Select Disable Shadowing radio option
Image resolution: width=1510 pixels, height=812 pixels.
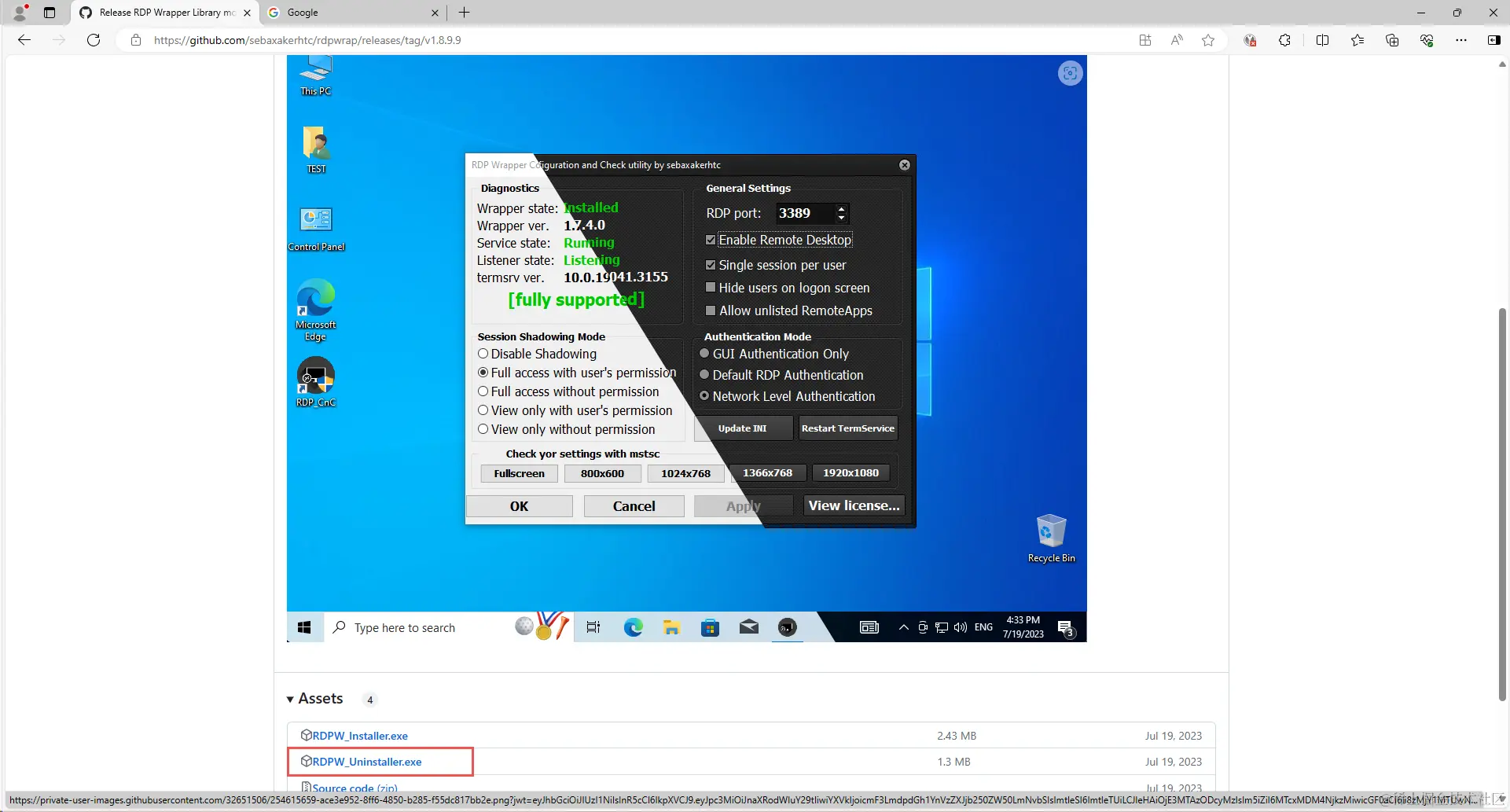pyautogui.click(x=483, y=354)
